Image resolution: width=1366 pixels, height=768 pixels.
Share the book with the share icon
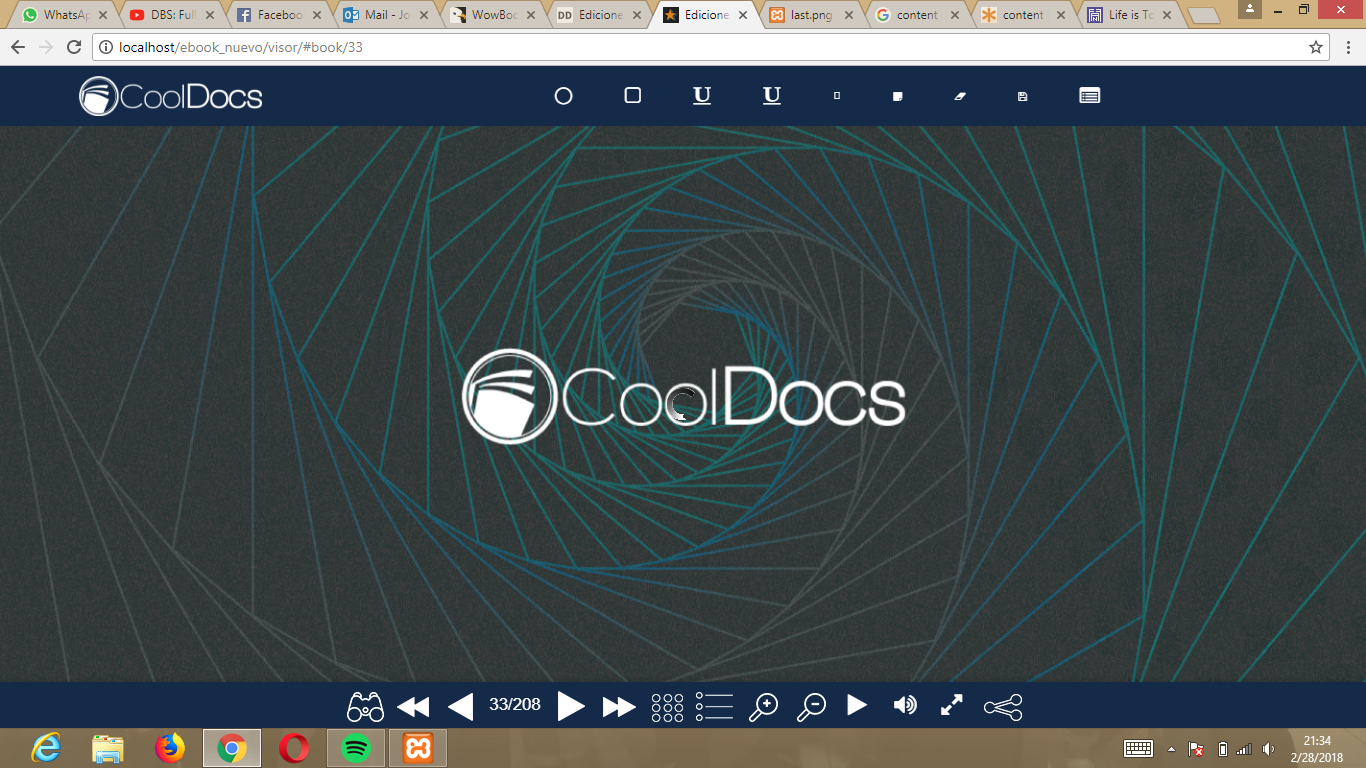1003,707
